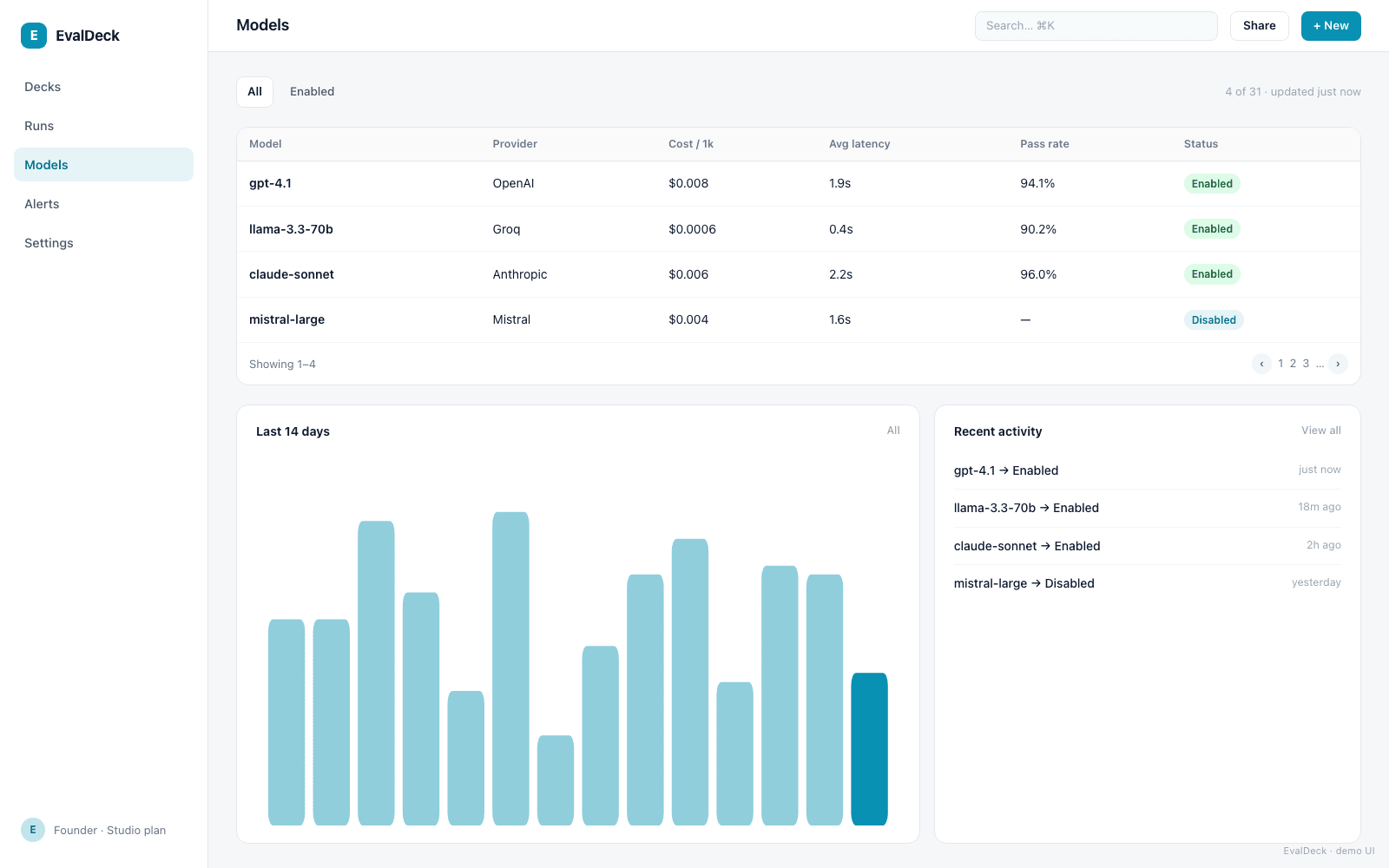Click Enabled status badge for gpt-4.1
Viewport: 1389px width, 868px height.
click(1212, 184)
